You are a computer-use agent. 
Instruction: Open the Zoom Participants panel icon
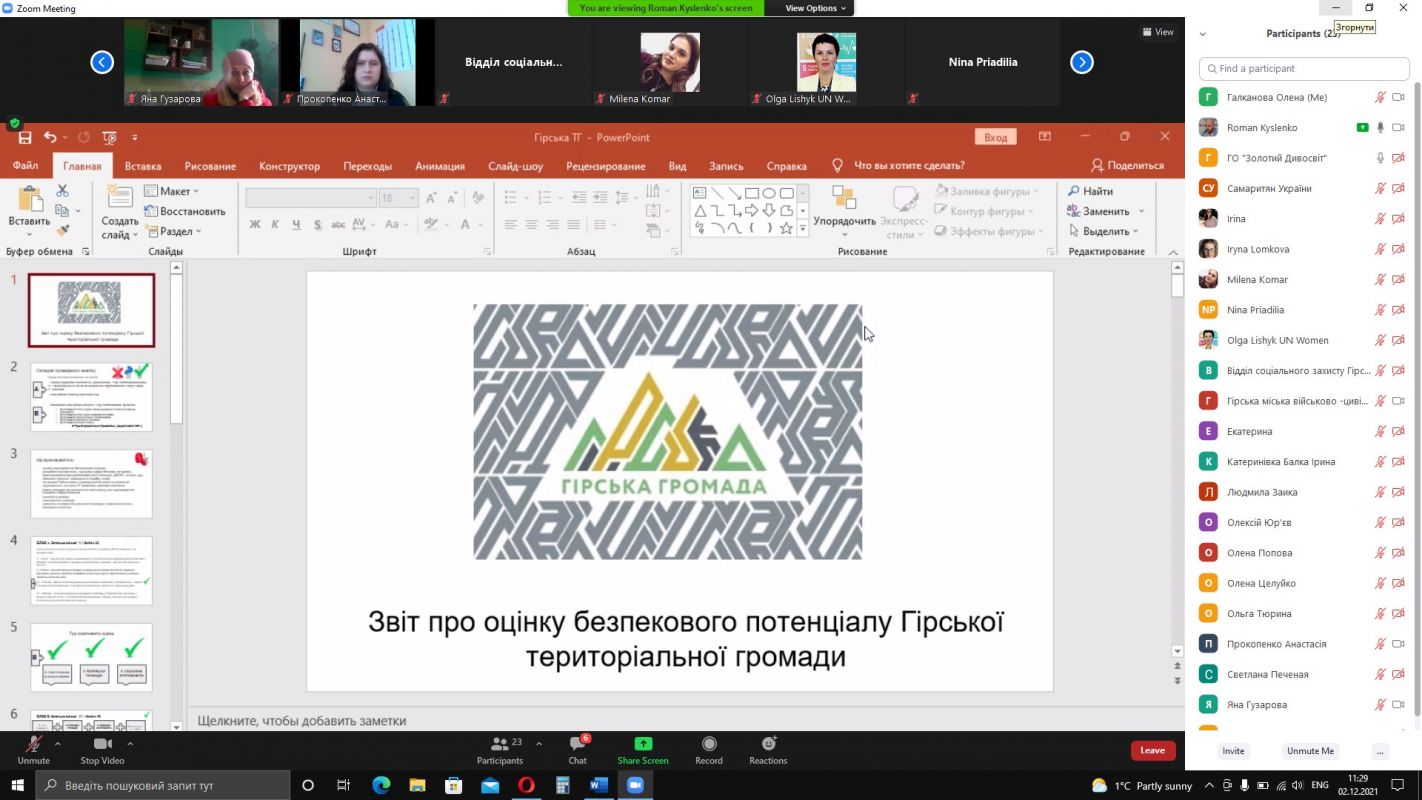pyautogui.click(x=499, y=744)
